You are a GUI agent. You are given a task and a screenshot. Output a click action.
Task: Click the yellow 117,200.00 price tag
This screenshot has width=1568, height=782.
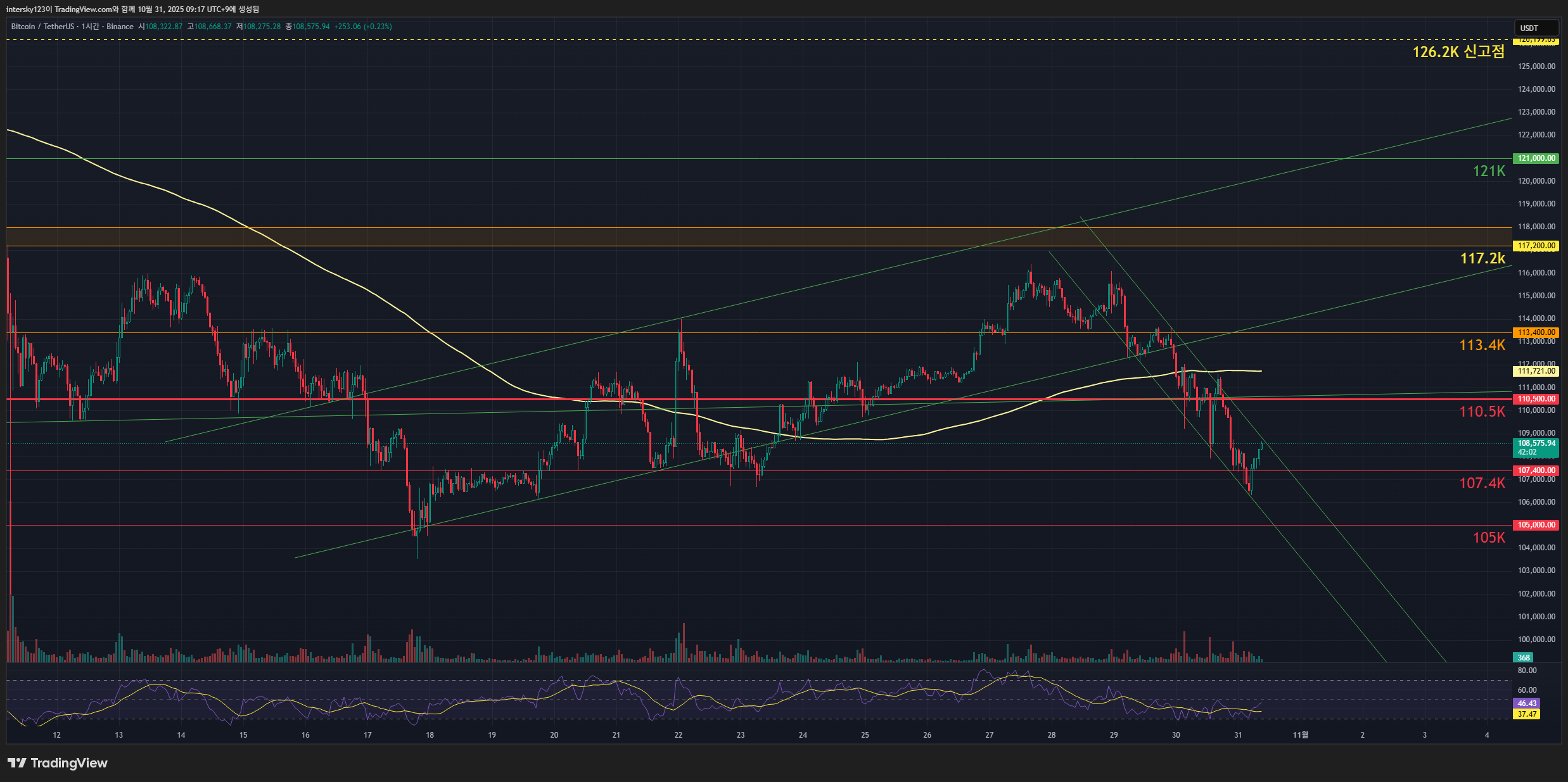tap(1536, 246)
